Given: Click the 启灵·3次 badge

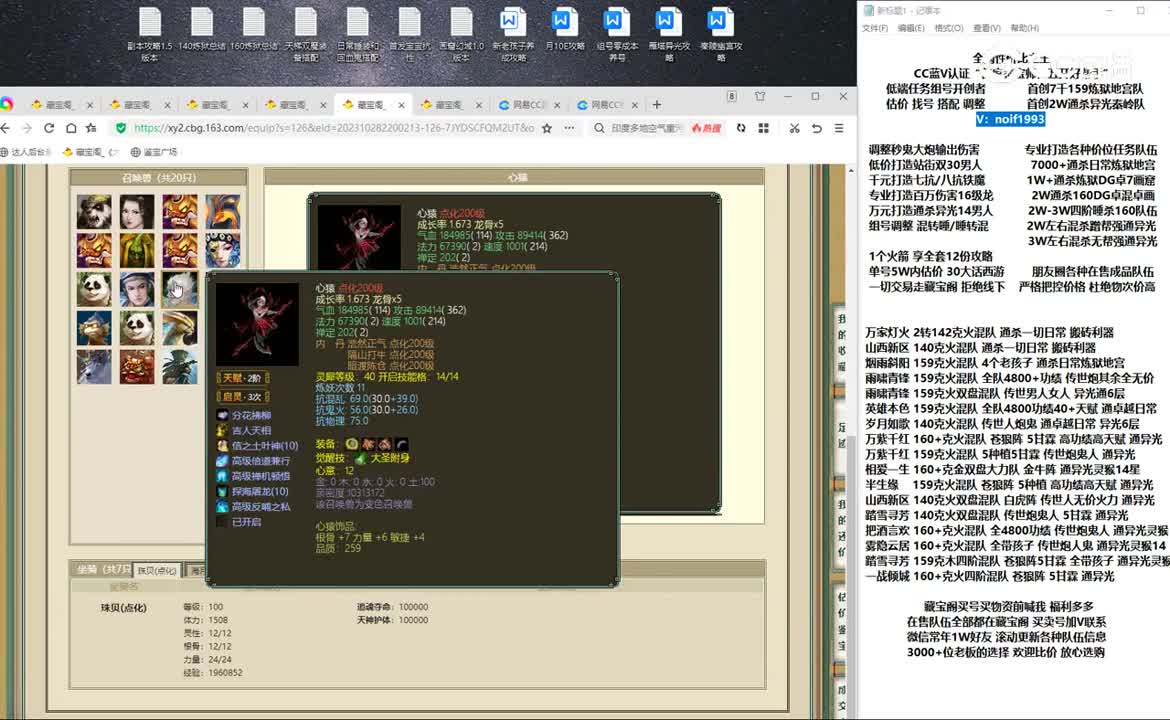Looking at the screenshot, I should pyautogui.click(x=243, y=396).
